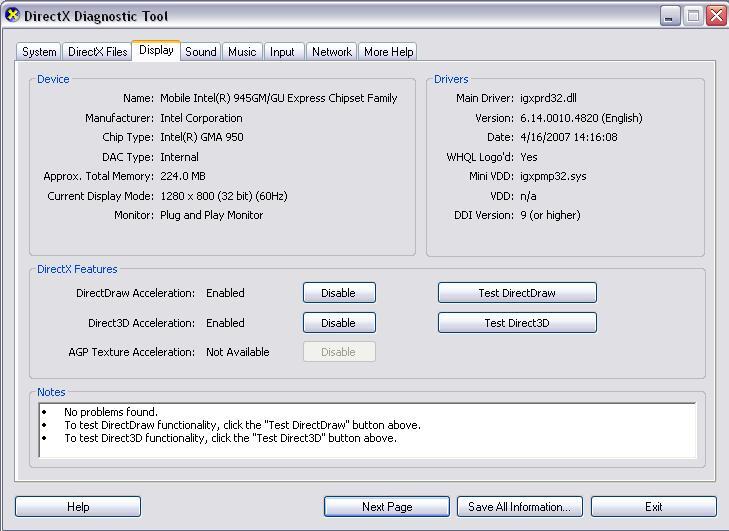Click VDD value 'n/a'
Screen dimensions: 729x531
[528, 196]
